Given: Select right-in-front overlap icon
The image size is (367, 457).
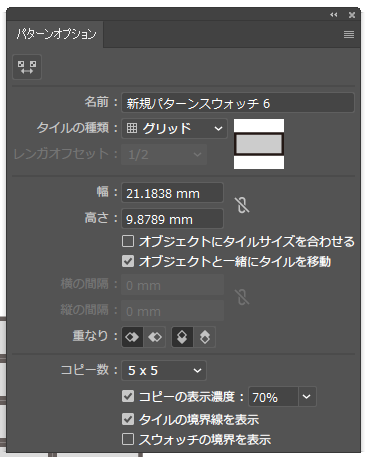Looking at the screenshot, I should point(155,337).
